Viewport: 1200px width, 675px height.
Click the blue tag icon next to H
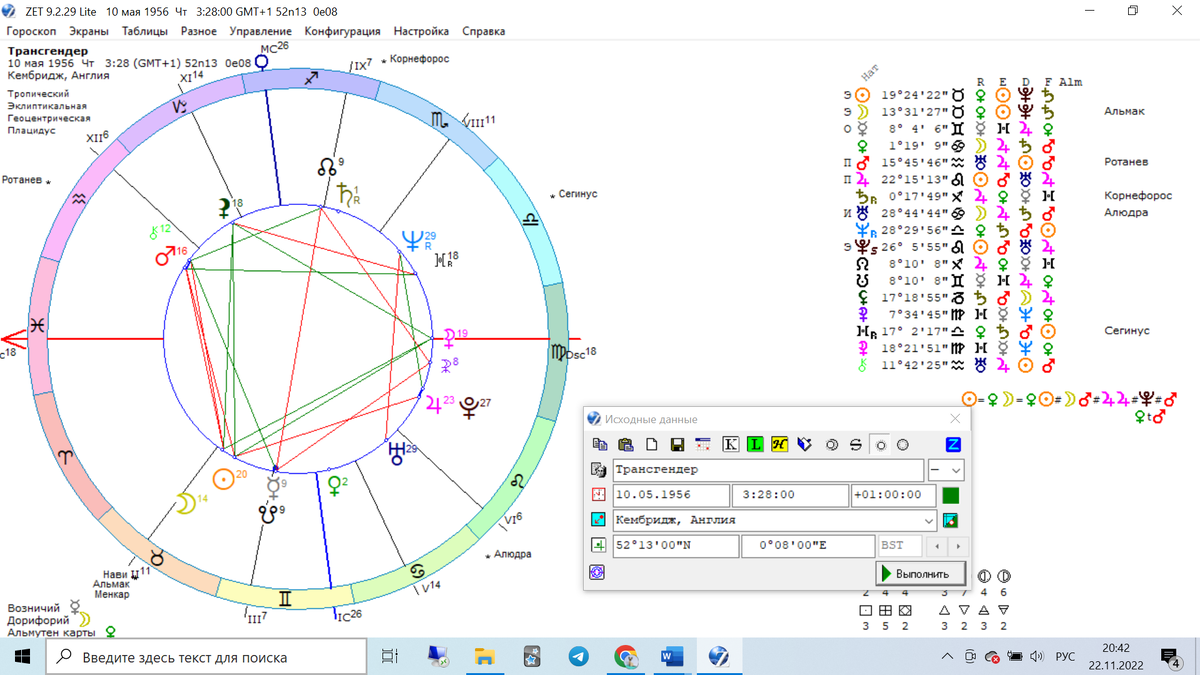(805, 444)
